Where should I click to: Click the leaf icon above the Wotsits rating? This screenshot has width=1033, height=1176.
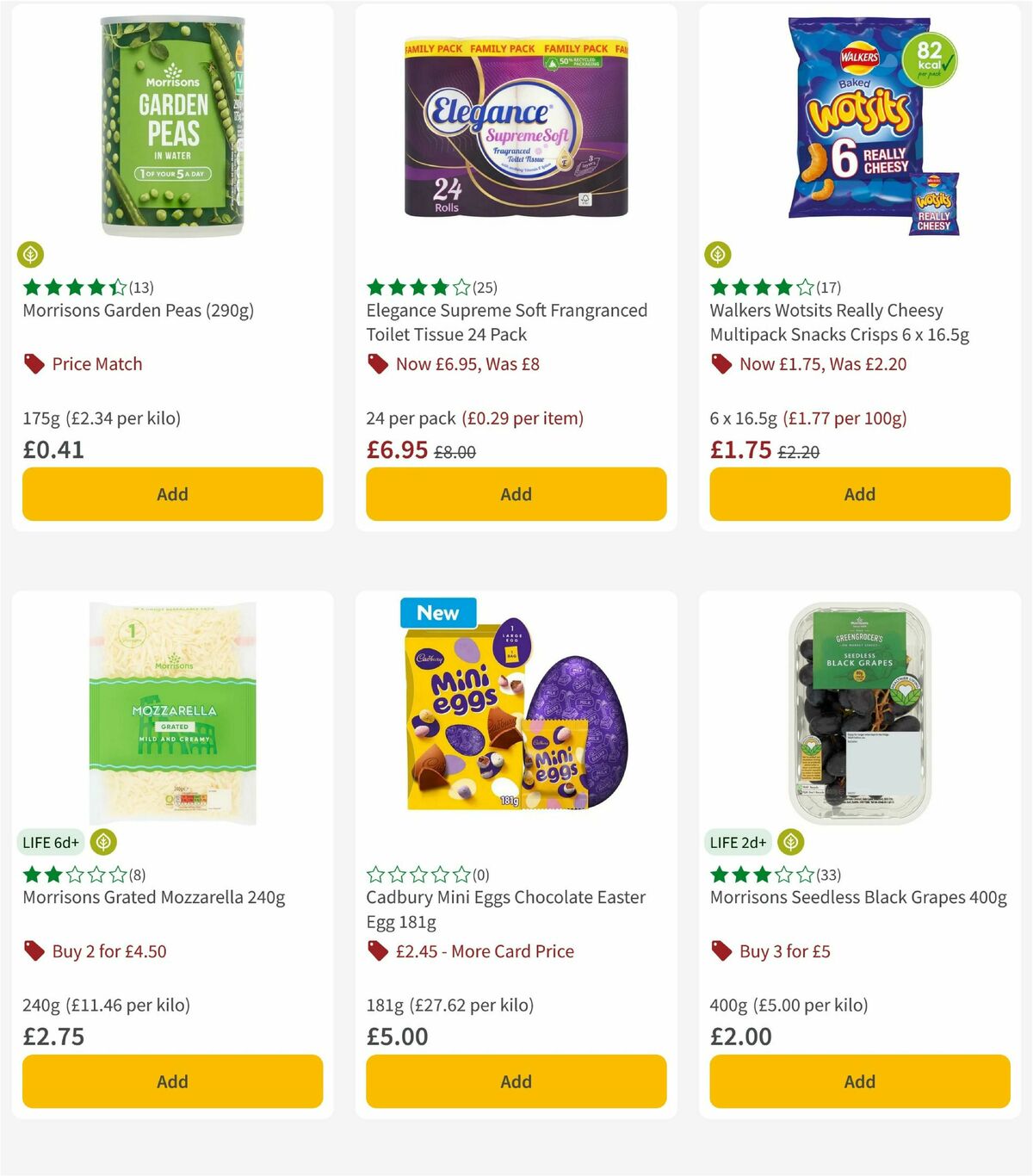point(718,255)
